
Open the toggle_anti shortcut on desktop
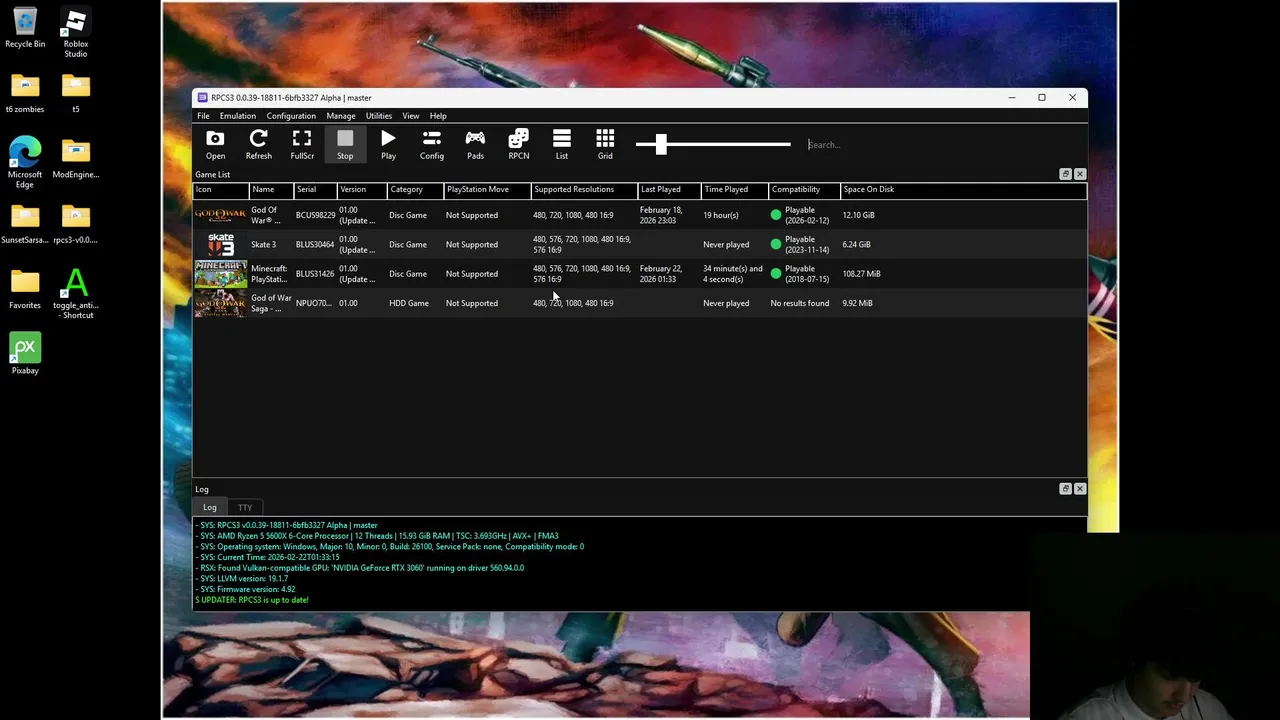(76, 294)
